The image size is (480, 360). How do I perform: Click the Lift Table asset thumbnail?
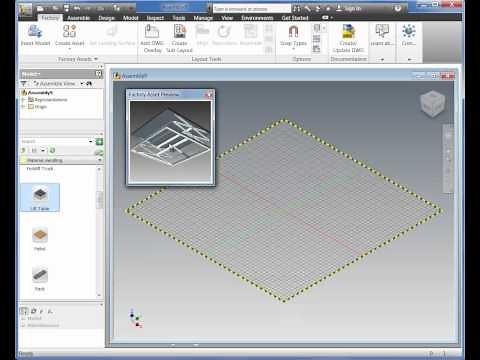40,194
